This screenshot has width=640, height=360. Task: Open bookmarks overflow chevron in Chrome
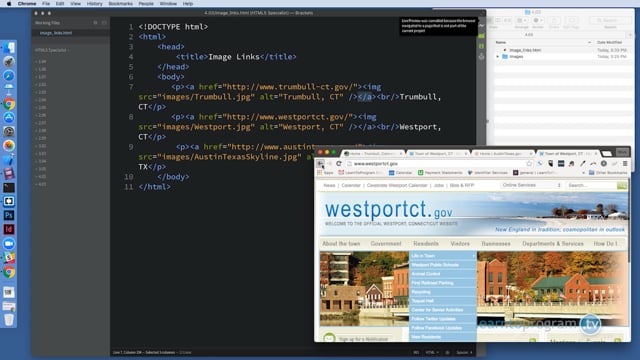coord(583,173)
